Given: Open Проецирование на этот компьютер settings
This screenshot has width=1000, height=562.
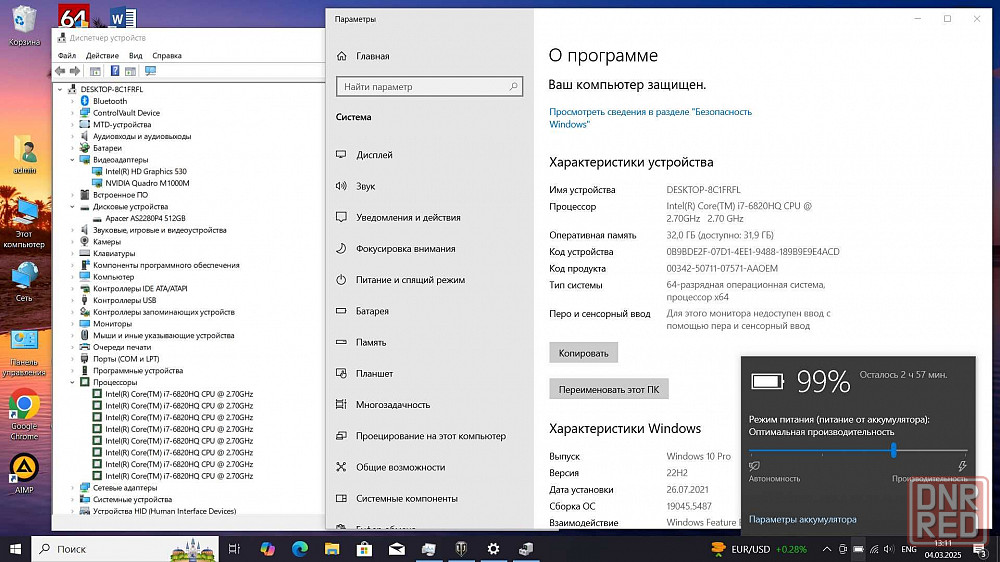Looking at the screenshot, I should 429,436.
